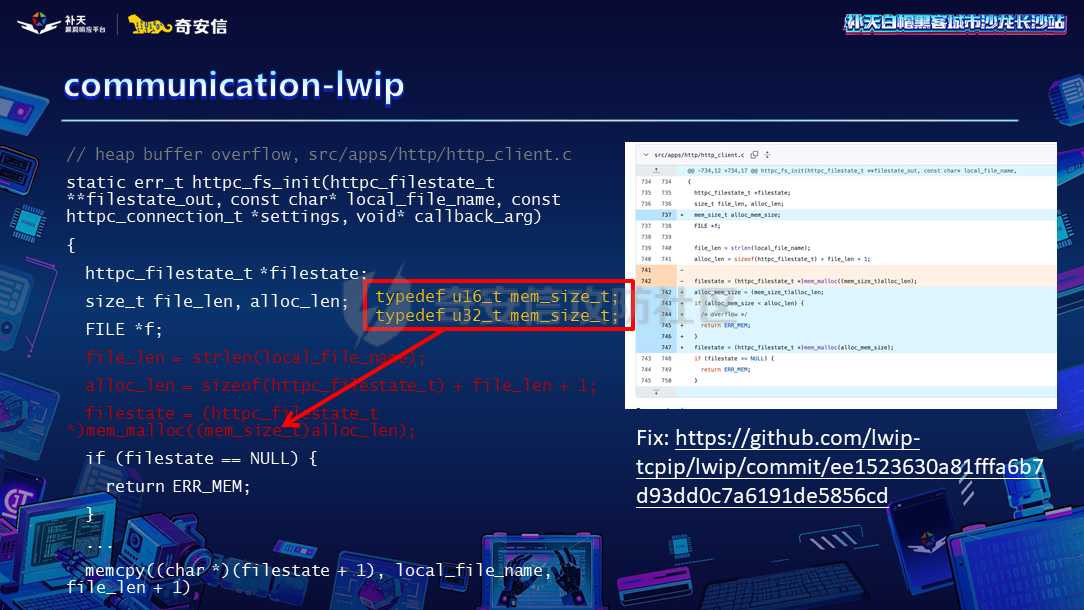Image resolution: width=1084 pixels, height=610 pixels.
Task: Click the neon salon banner in the top right
Action: coord(955,24)
